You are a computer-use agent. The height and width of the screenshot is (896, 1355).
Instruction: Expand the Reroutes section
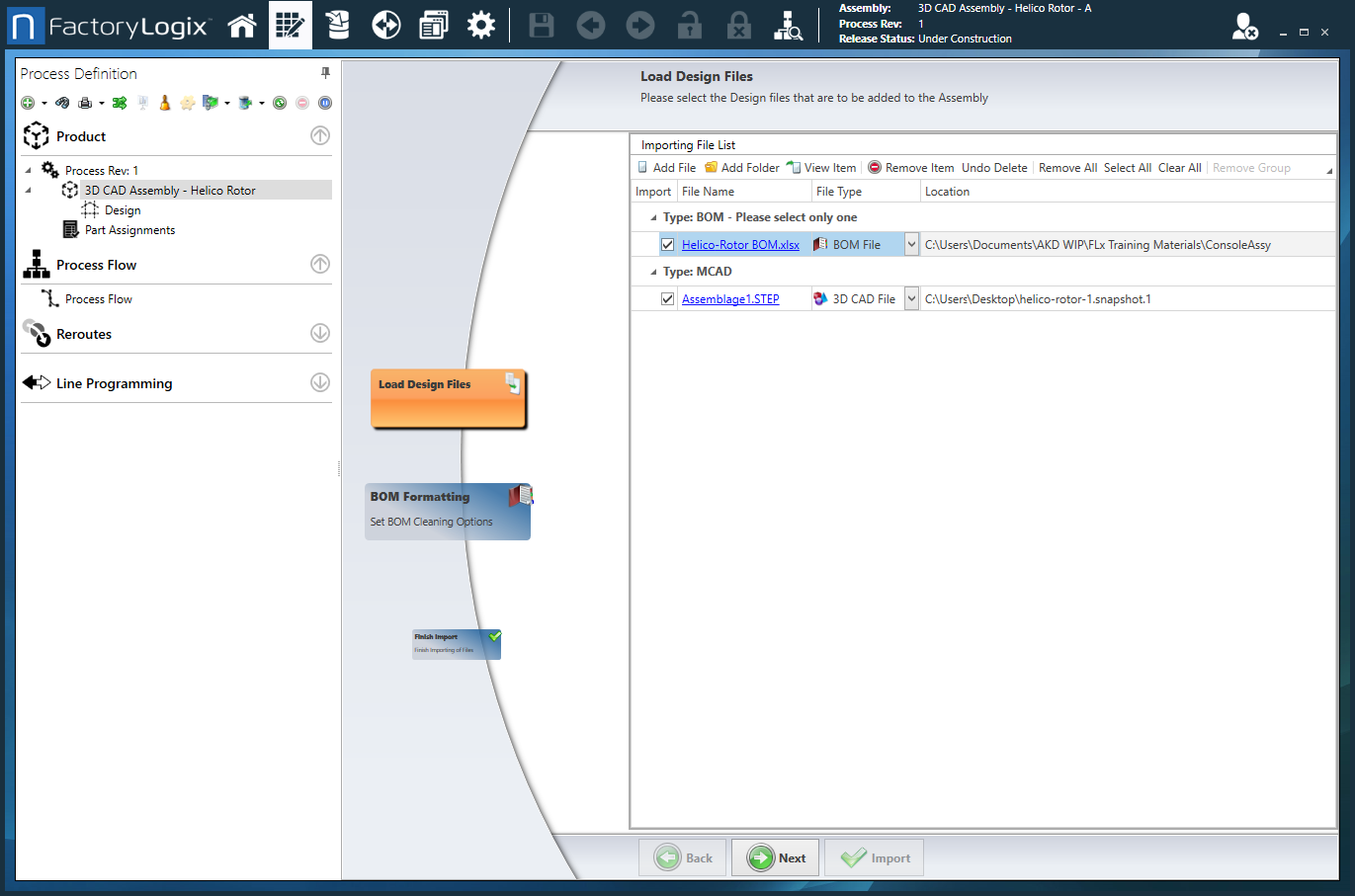point(320,334)
